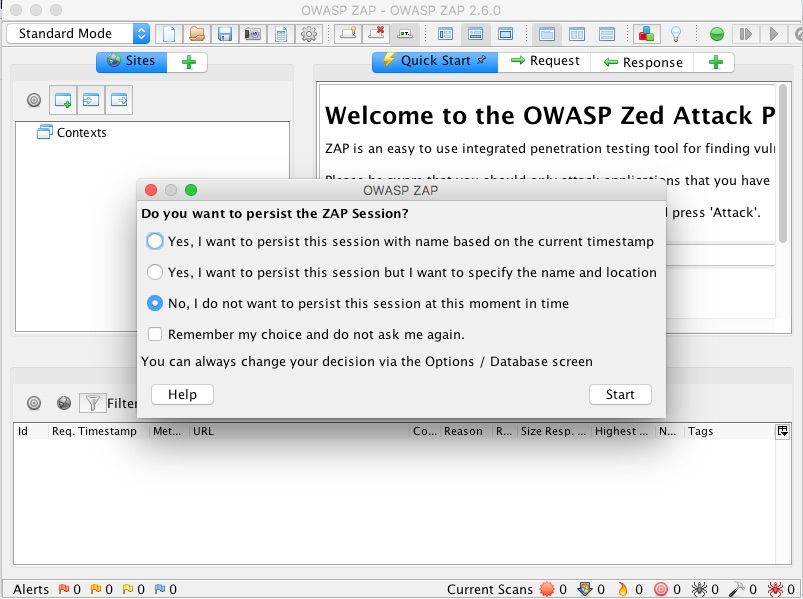
Task: Click the yellow low-alert flag count
Action: point(133,589)
